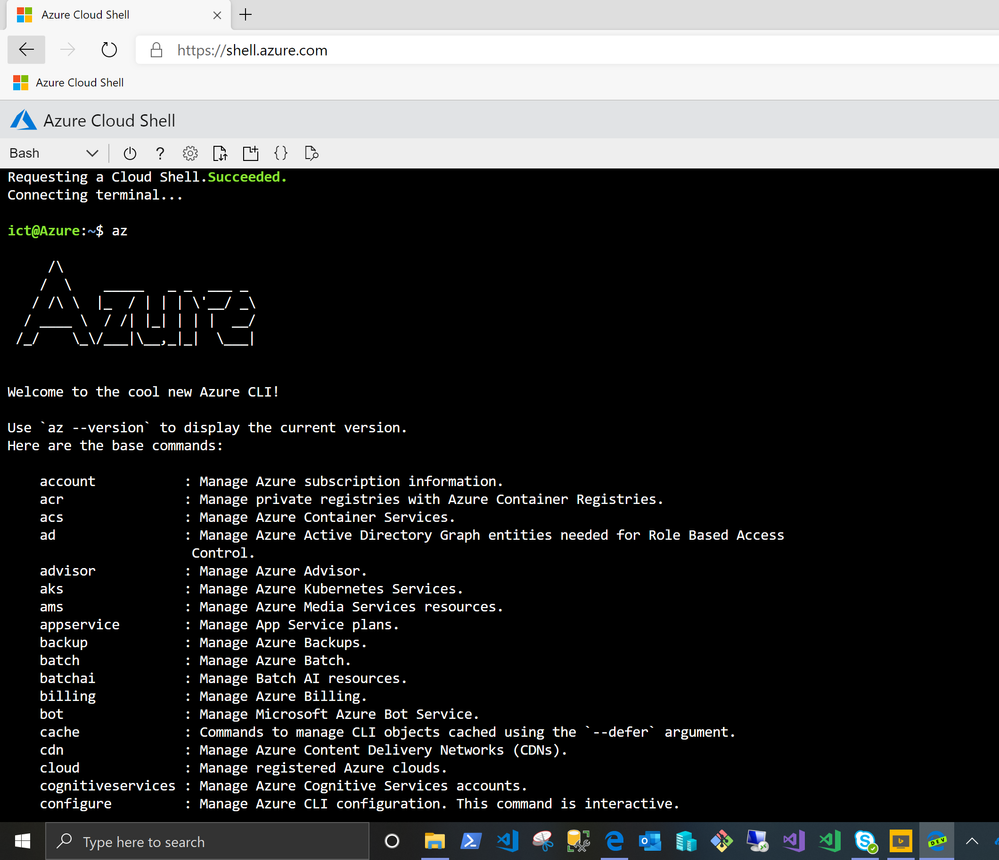
Task: Open PowerShell from the taskbar
Action: (471, 842)
